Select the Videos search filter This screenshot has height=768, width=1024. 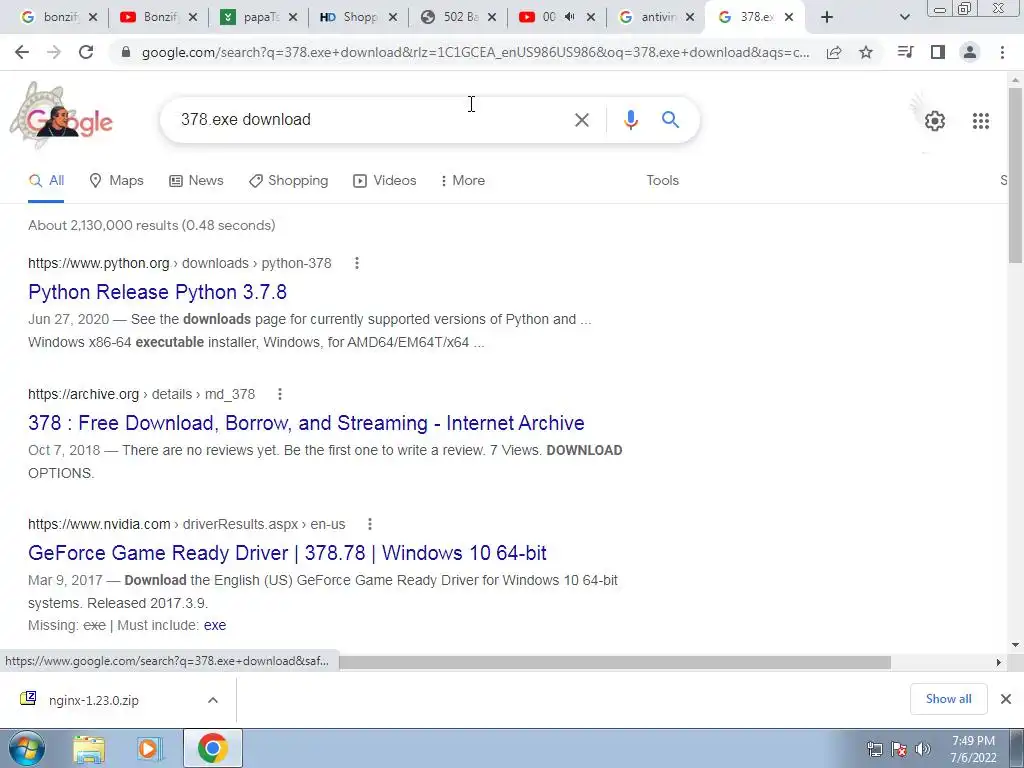pos(385,181)
